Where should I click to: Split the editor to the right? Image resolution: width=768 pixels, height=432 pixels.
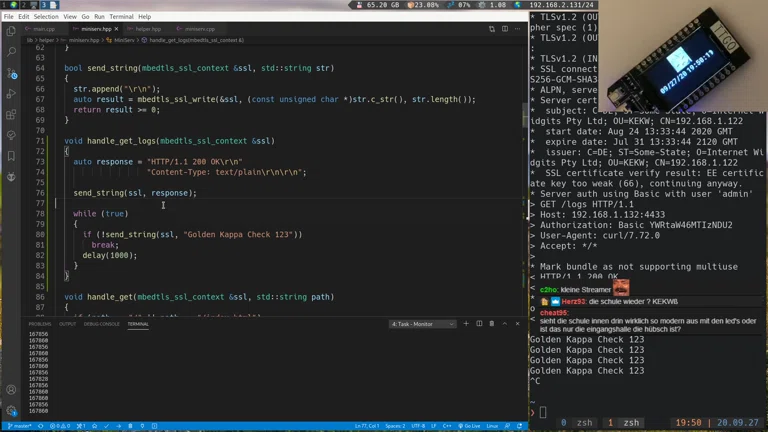505,29
